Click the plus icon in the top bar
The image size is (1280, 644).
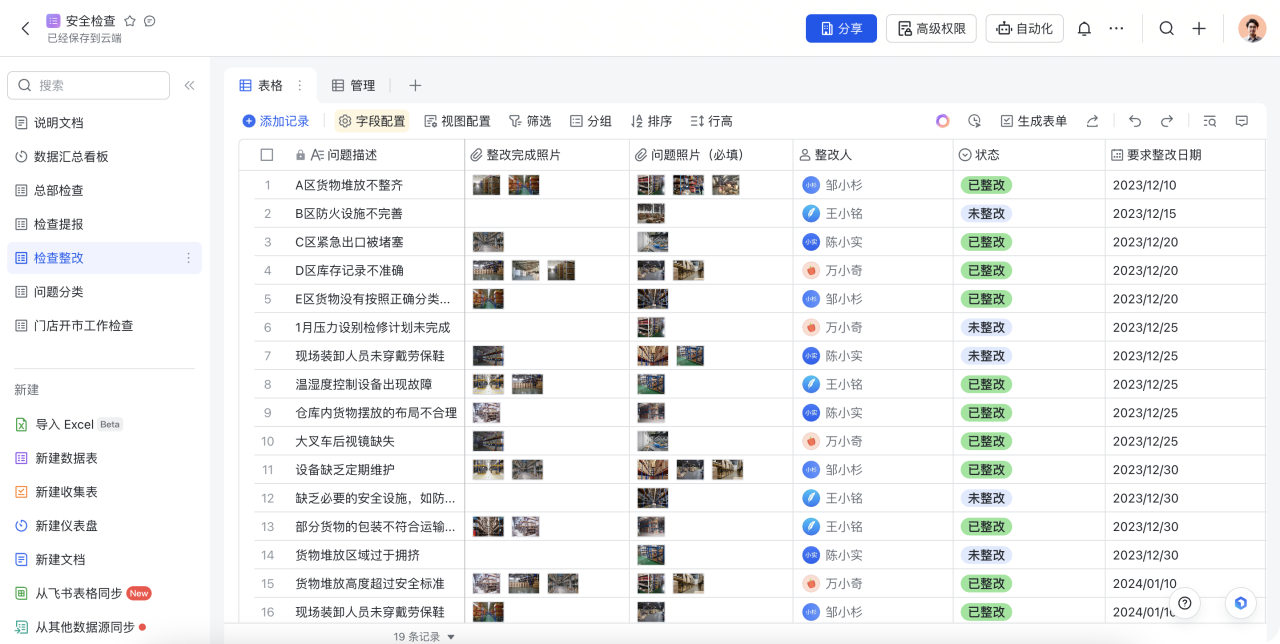point(1199,28)
